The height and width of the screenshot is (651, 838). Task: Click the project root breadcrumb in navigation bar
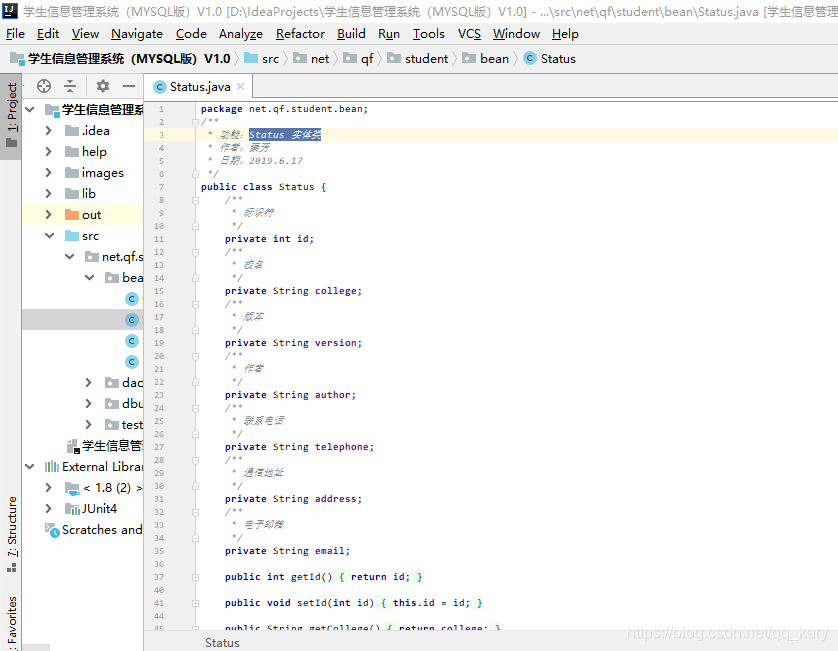pos(121,59)
